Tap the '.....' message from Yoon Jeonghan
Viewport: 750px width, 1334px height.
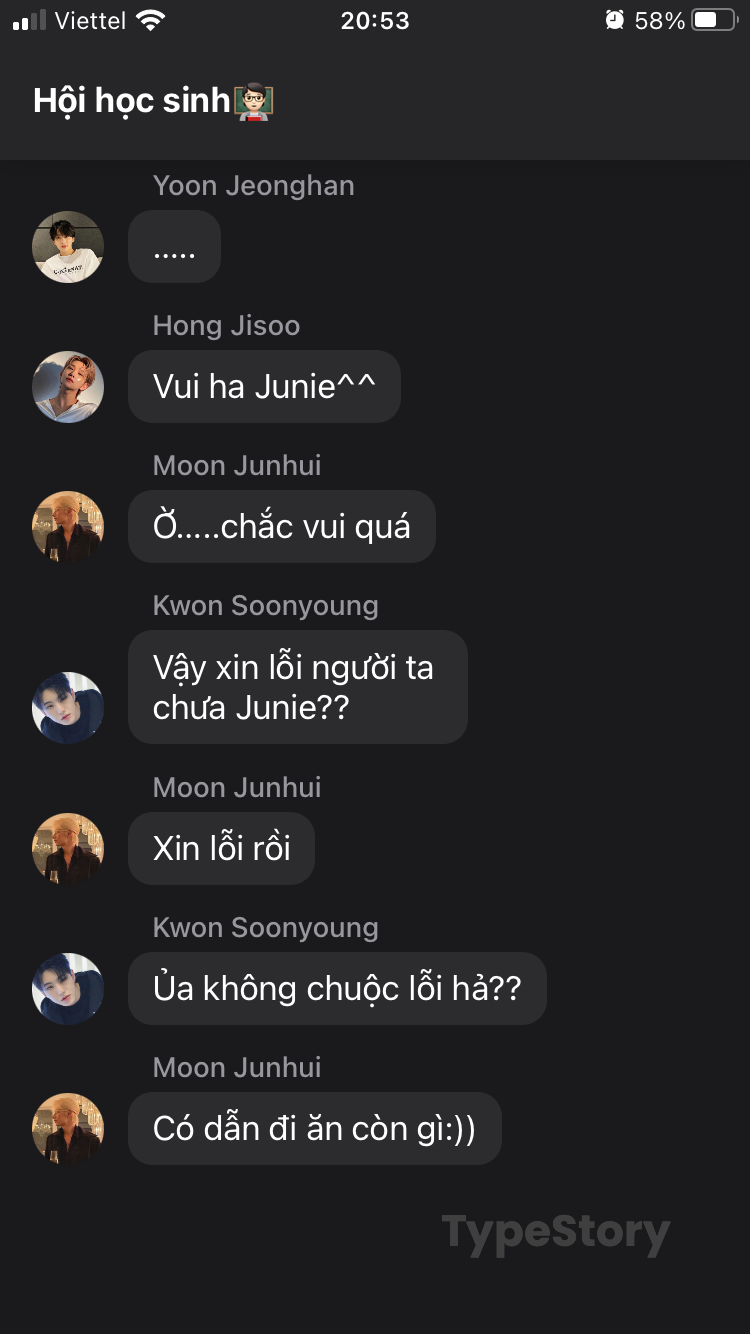174,247
